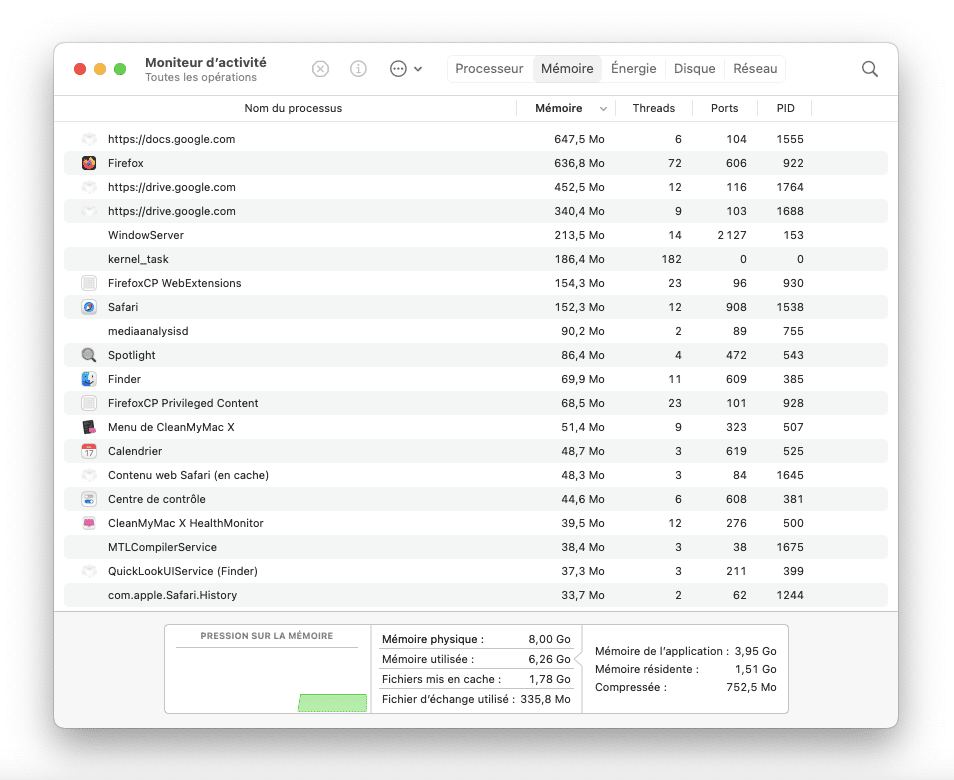Image resolution: width=954 pixels, height=780 pixels.
Task: Click the ellipsis more-options toolbar icon
Action: (x=398, y=69)
